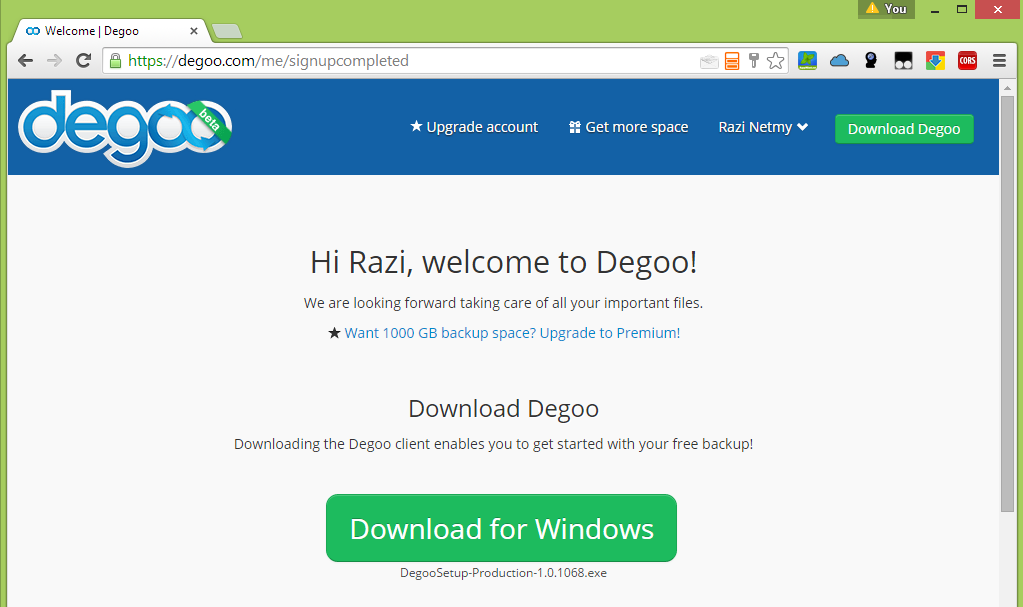1023x607 pixels.
Task: Click the browser forward arrow
Action: point(54,61)
